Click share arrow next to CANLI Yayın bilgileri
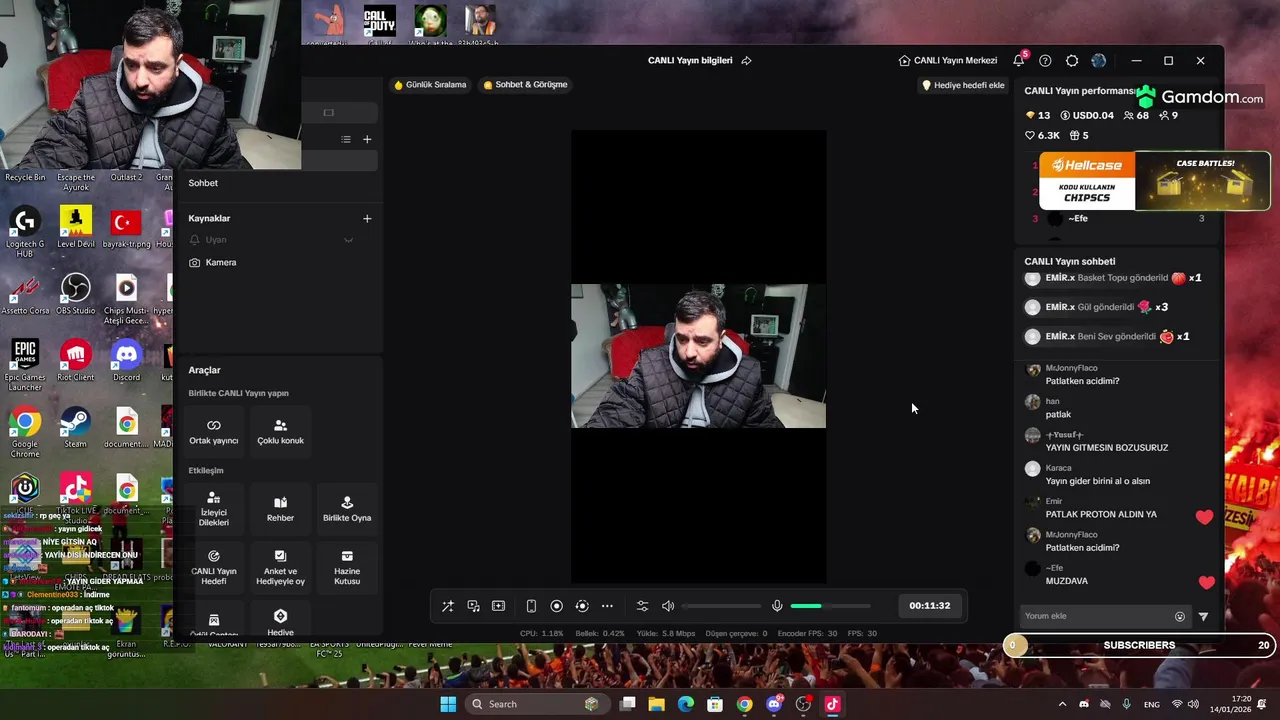This screenshot has height=720, width=1280. pos(746,61)
